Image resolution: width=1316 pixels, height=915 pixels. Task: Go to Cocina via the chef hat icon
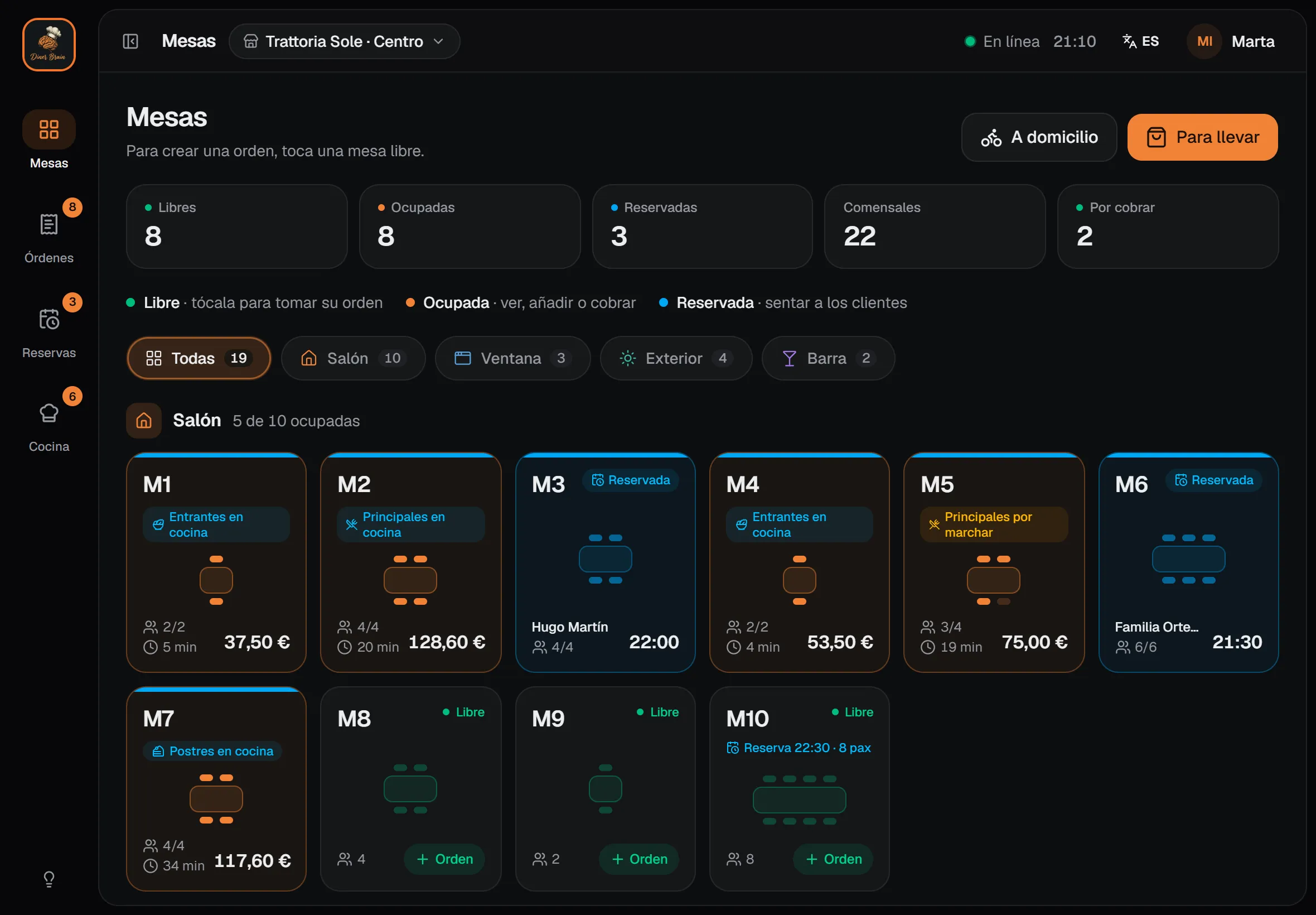tap(49, 413)
